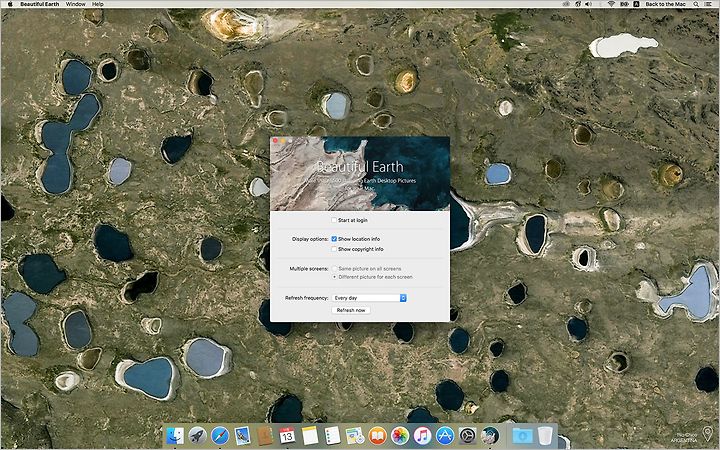Open Calendar icon showing 13
The width and height of the screenshot is (720, 450).
(287, 435)
